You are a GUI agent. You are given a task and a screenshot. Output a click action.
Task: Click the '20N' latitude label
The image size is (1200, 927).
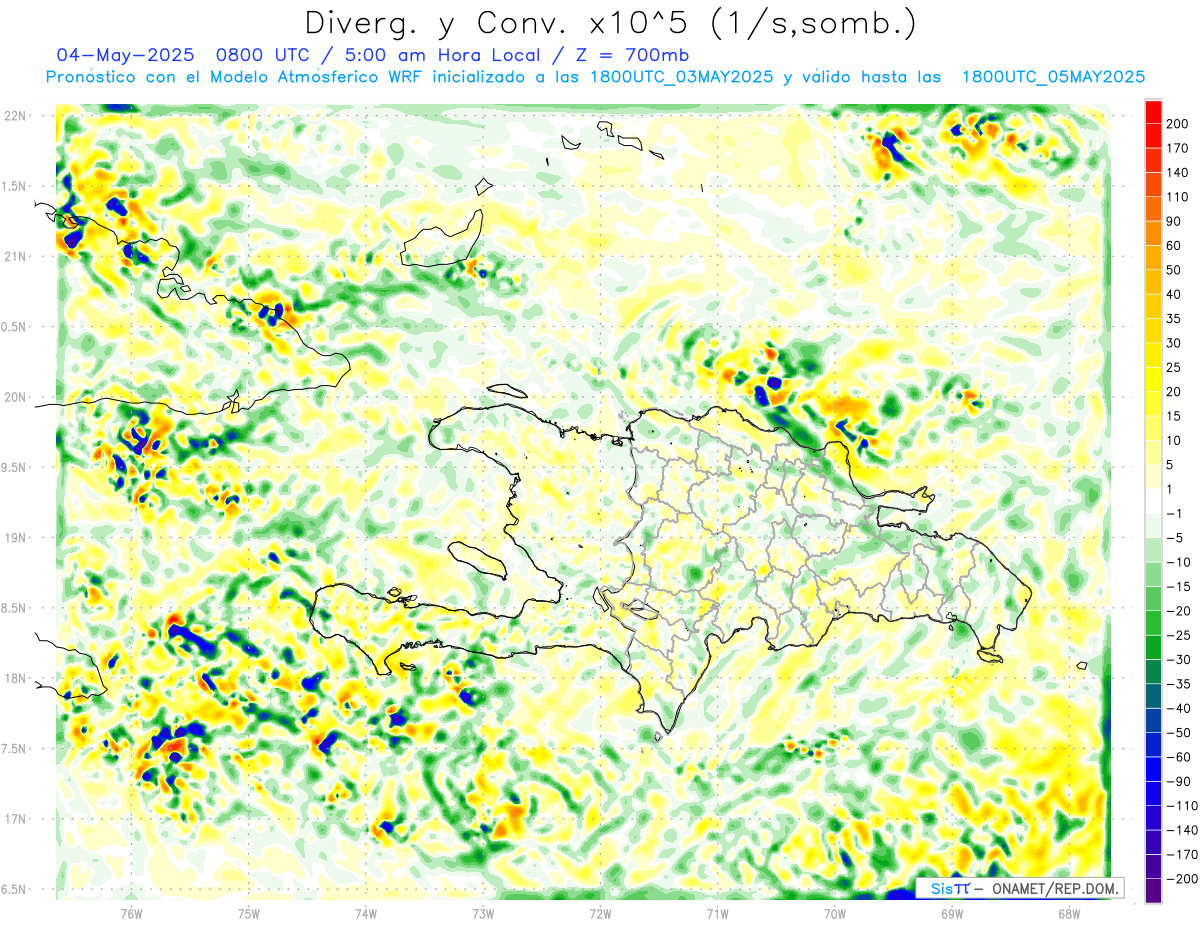click(15, 397)
